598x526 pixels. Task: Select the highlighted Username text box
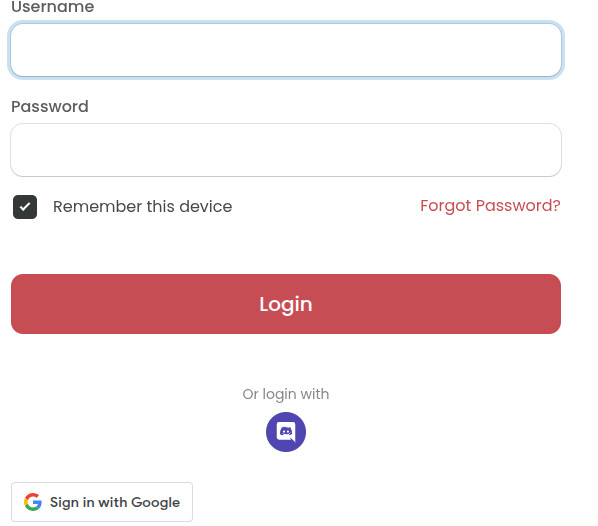click(x=286, y=50)
